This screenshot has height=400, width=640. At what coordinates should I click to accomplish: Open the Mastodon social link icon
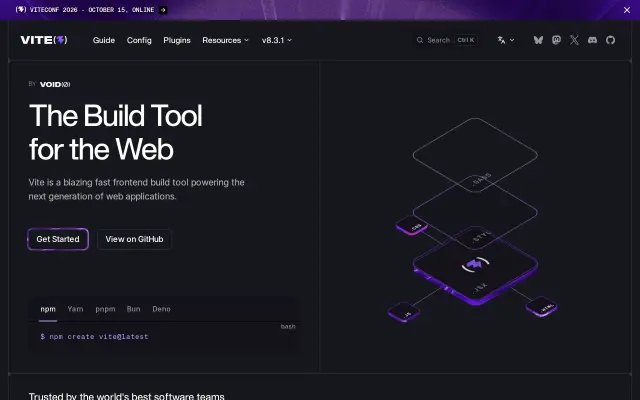click(556, 40)
